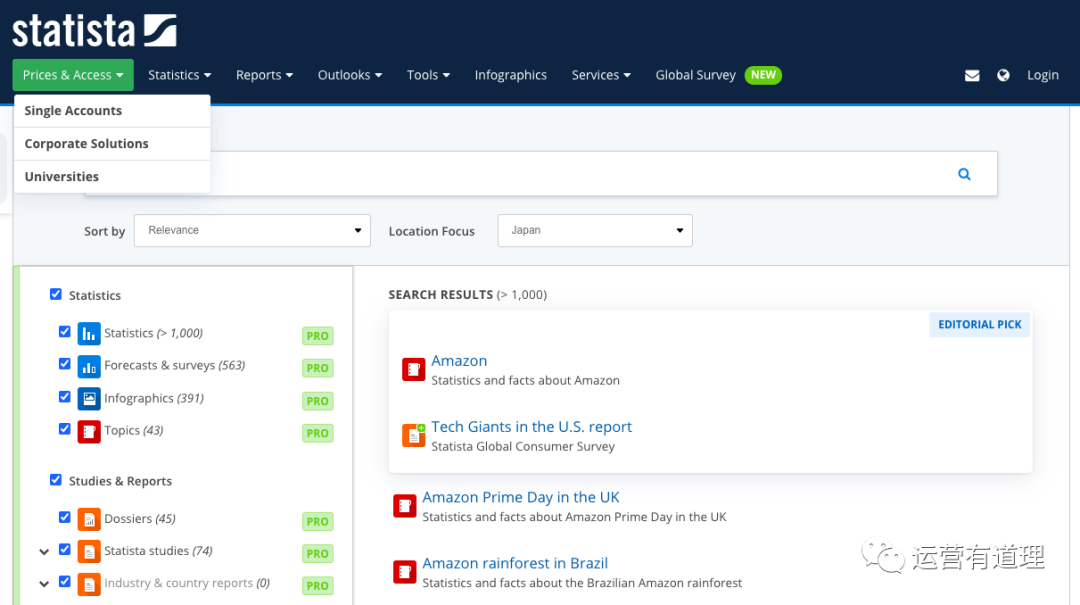This screenshot has width=1080, height=605.
Task: Click the search input field
Action: (541, 174)
